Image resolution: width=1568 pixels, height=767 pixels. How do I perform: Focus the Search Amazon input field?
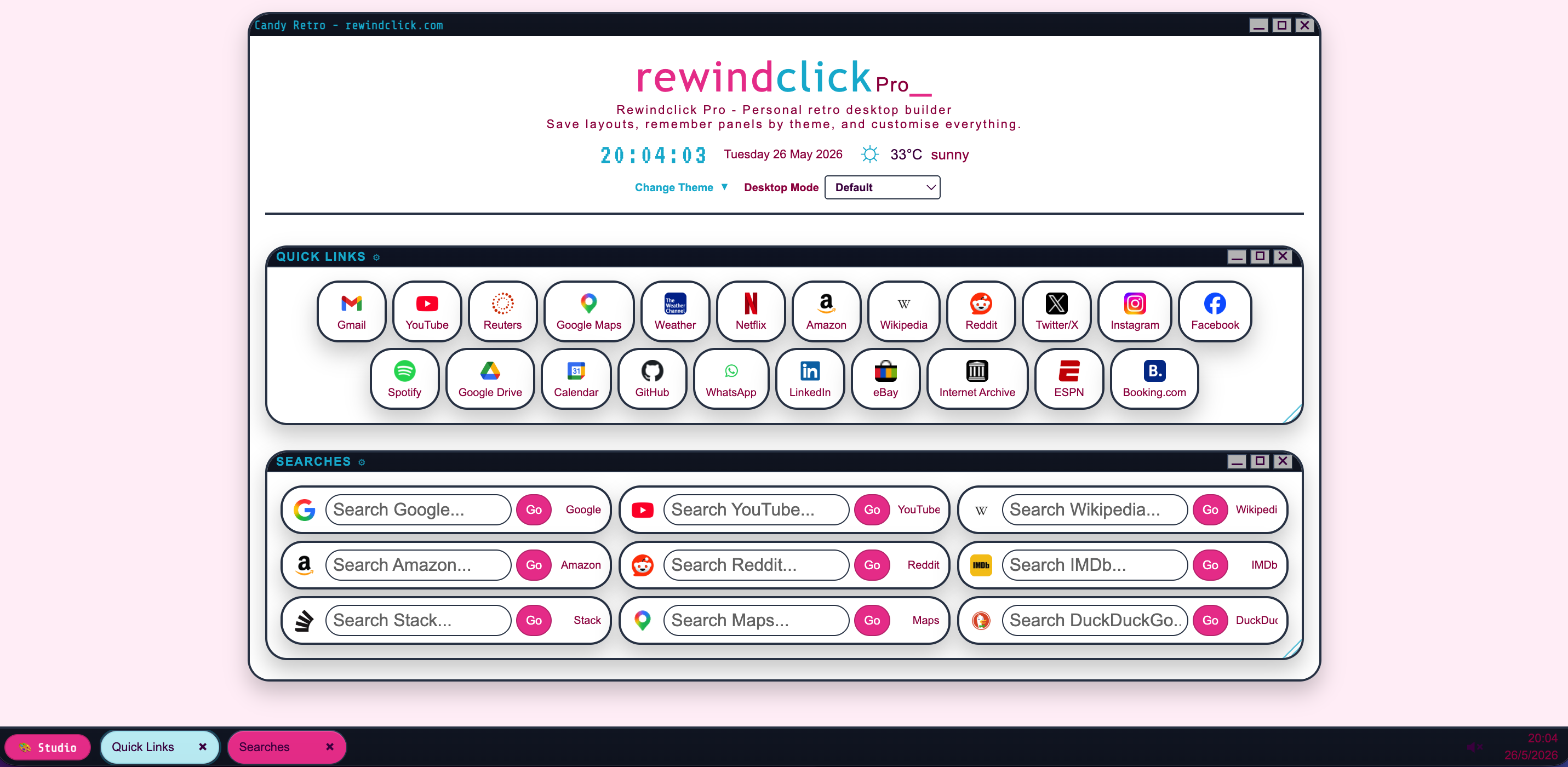(418, 565)
